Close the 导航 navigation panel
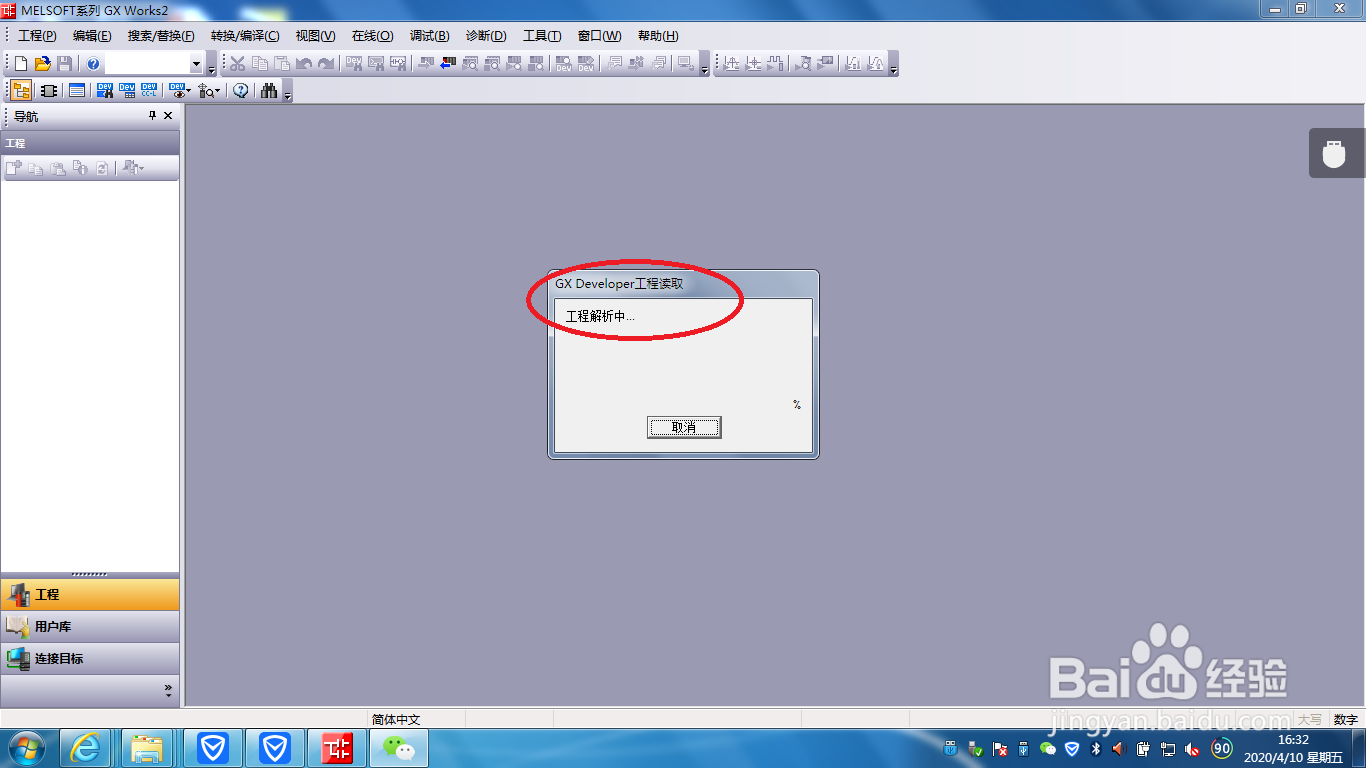The image size is (1366, 768). coord(168,116)
